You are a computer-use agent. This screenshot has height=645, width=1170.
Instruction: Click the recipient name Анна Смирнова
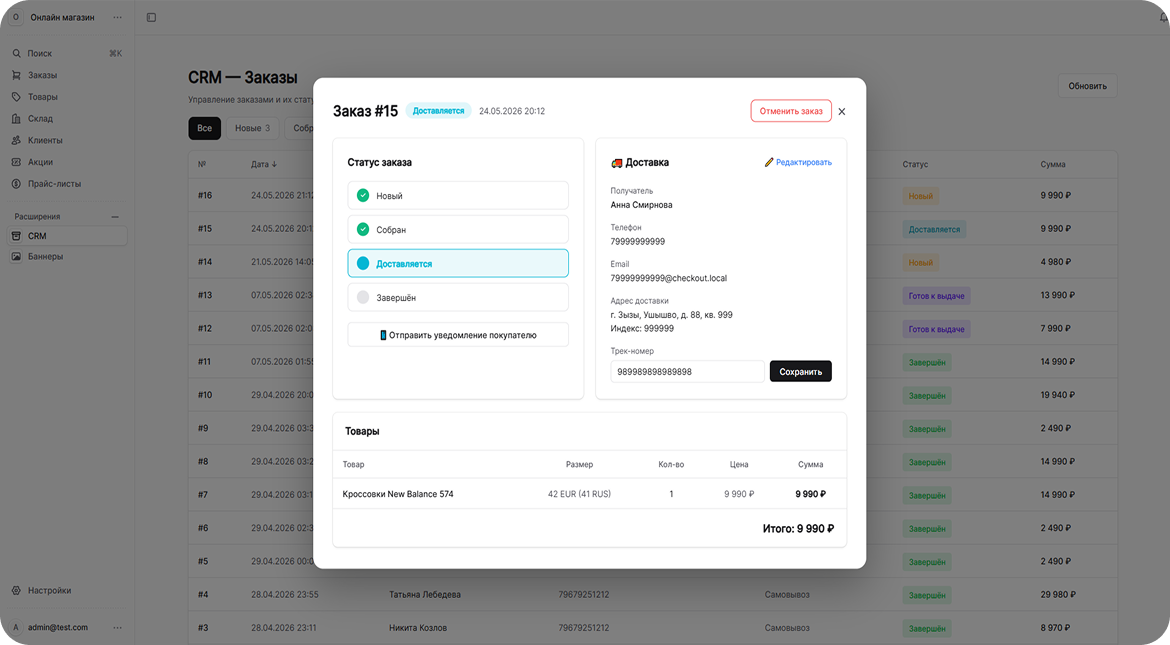coord(642,205)
